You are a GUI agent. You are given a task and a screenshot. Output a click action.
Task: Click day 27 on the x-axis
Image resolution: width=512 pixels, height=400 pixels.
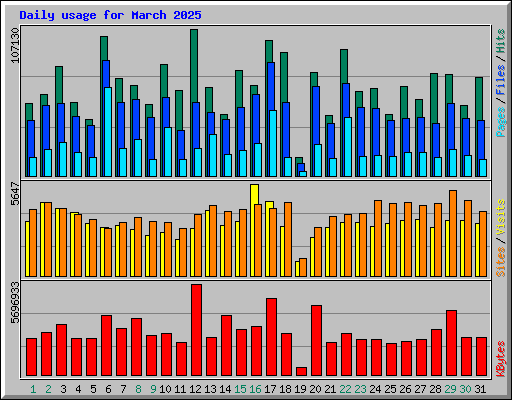[x=420, y=389]
